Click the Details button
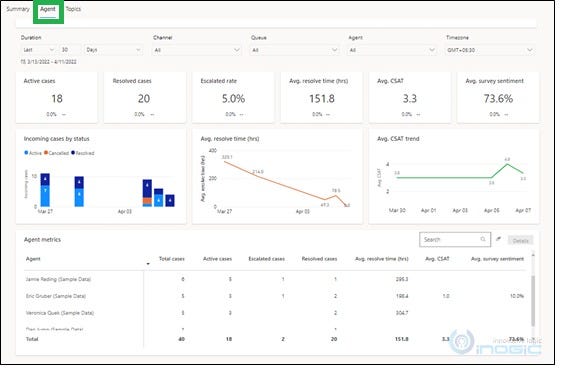This screenshot has width=561, height=373. click(x=521, y=241)
